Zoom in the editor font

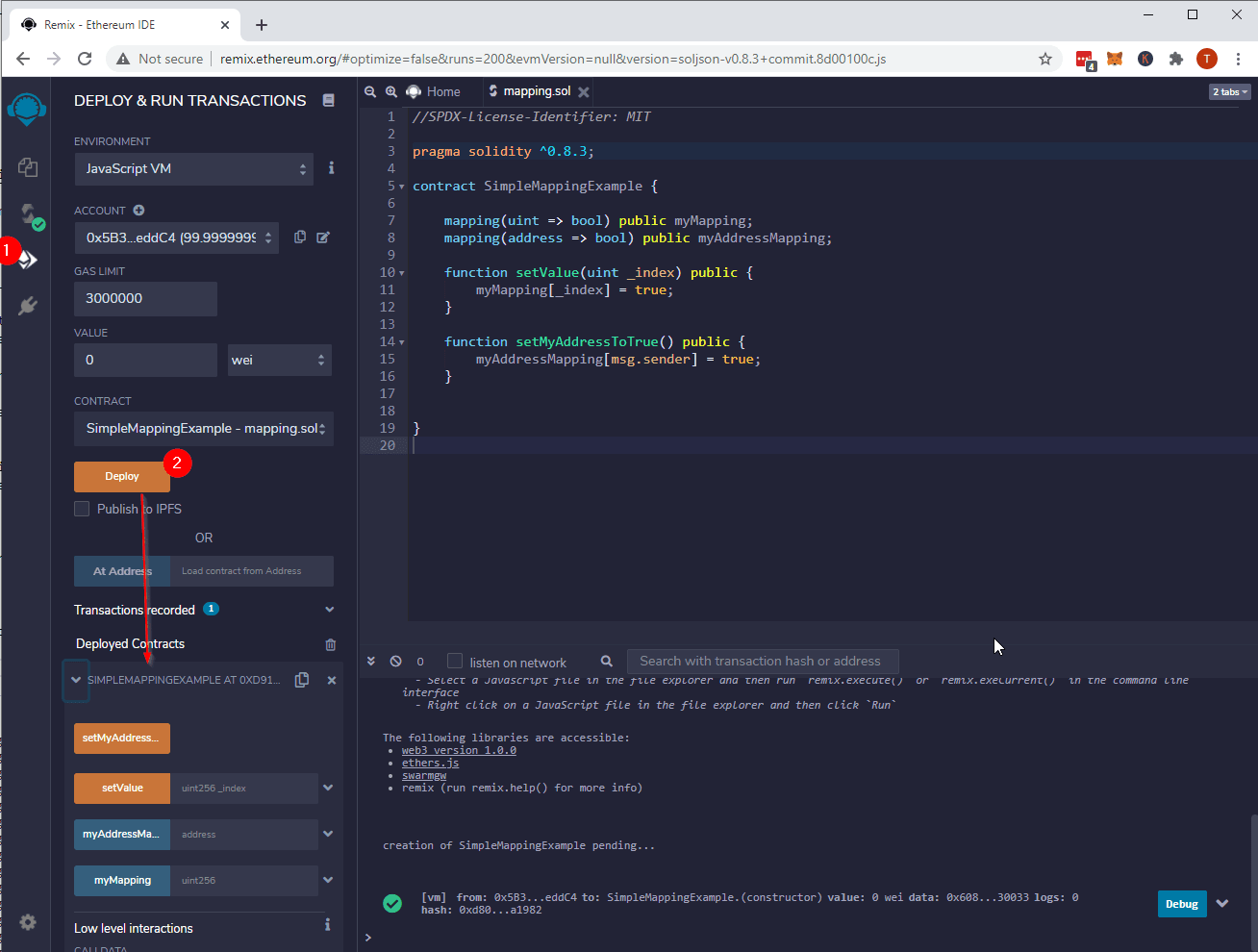[x=391, y=91]
